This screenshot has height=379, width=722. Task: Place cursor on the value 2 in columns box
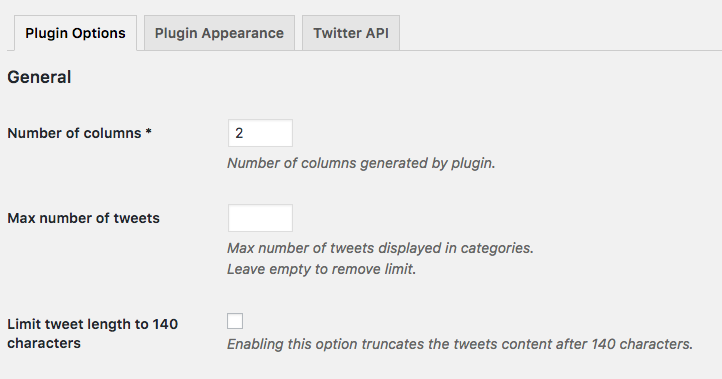click(239, 133)
